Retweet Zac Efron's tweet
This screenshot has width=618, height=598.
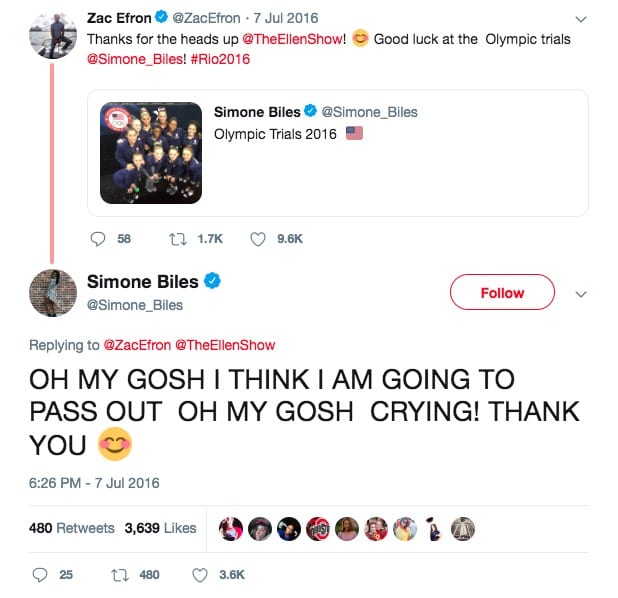[178, 239]
